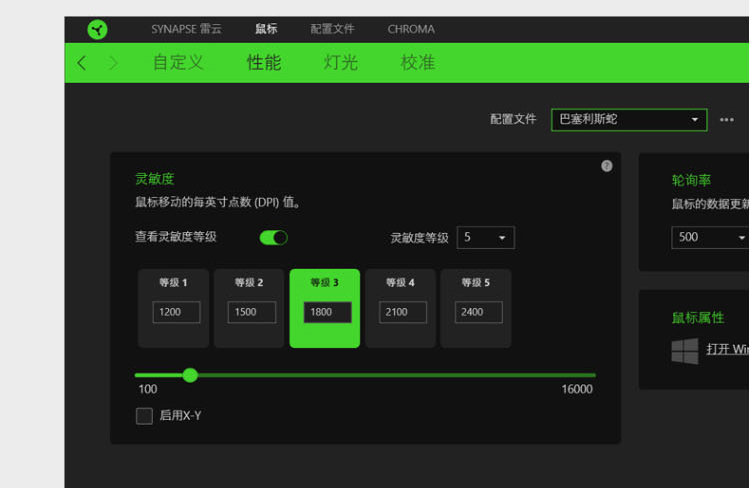Open the top 配置文件 menu
The image size is (750, 488).
pyautogui.click(x=332, y=29)
